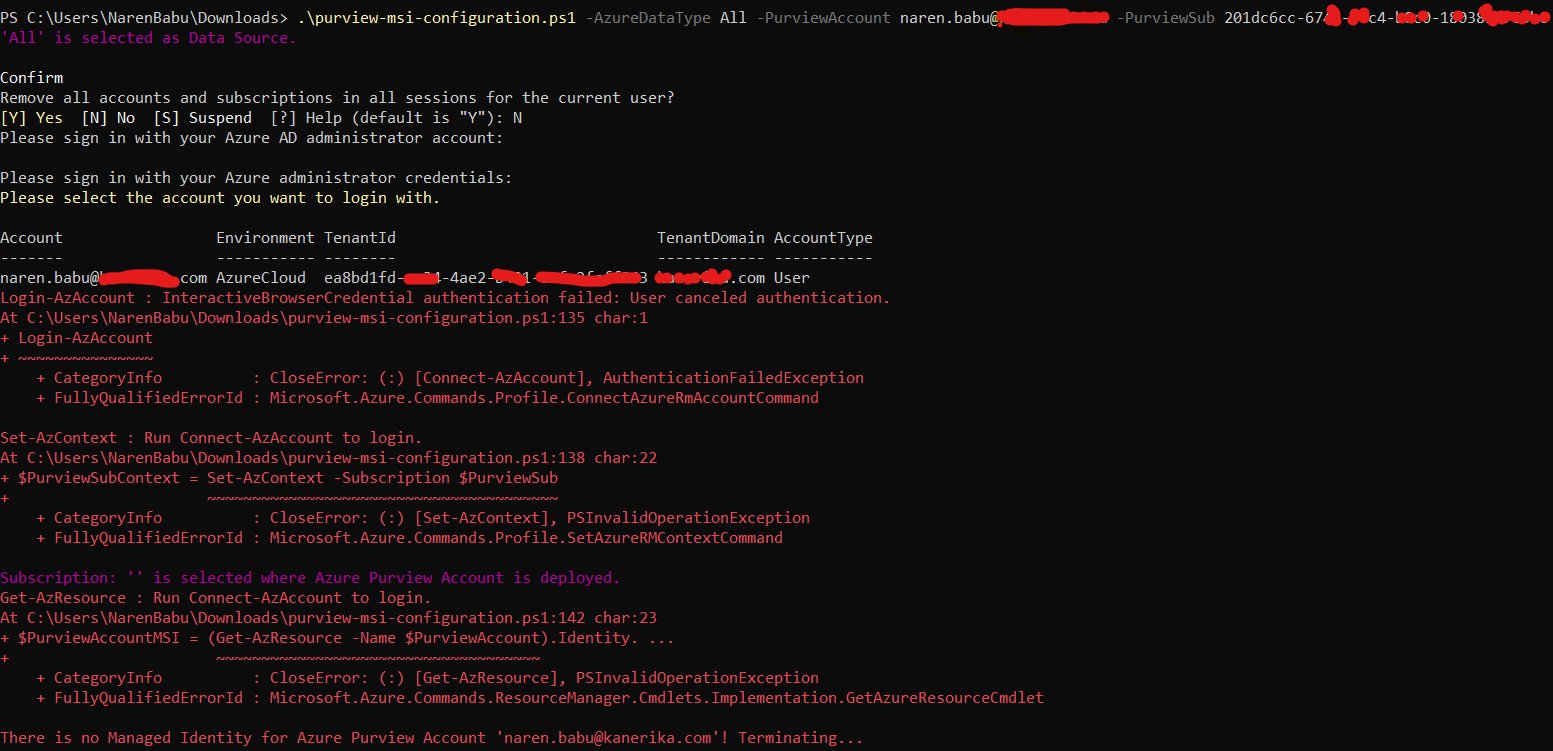
Task: Click 'Please sign in with your Azure AD administrator account' line
Action: 252,138
